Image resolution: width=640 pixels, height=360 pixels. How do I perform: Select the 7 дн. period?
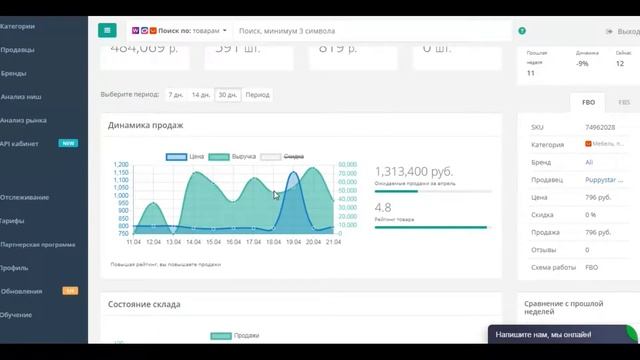click(x=176, y=95)
